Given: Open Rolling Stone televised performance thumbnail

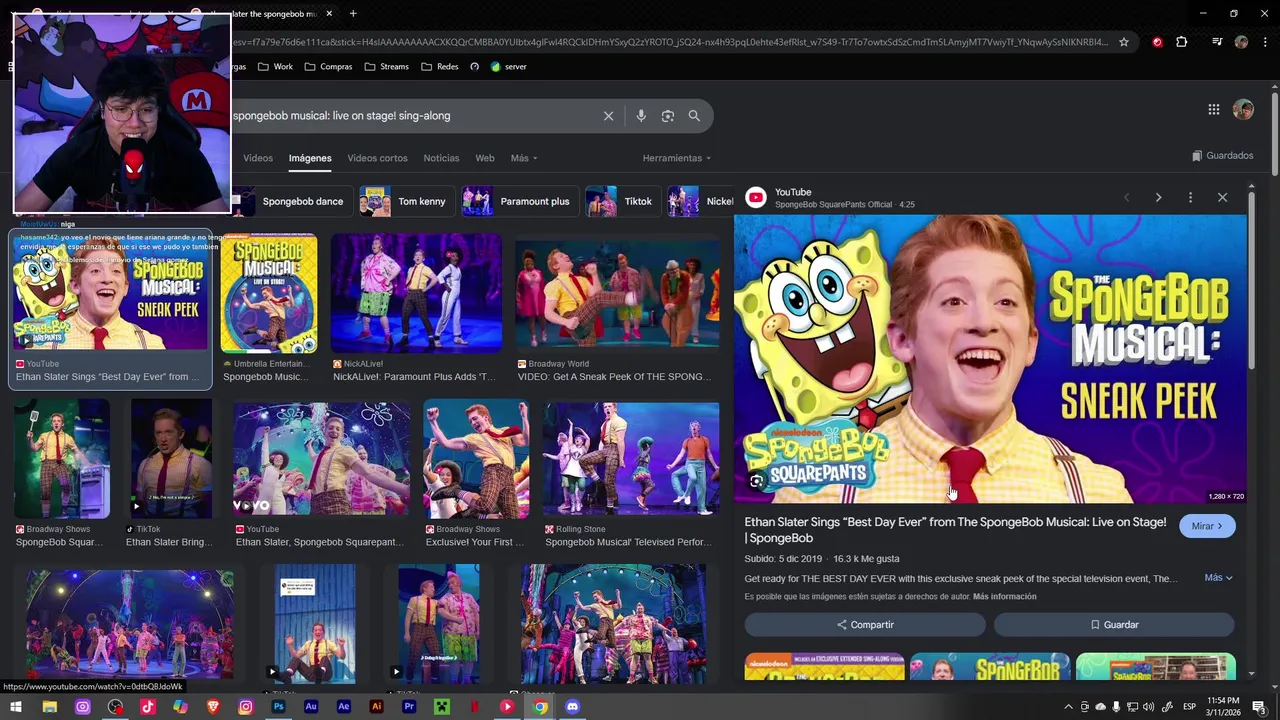Looking at the screenshot, I should click(631, 459).
